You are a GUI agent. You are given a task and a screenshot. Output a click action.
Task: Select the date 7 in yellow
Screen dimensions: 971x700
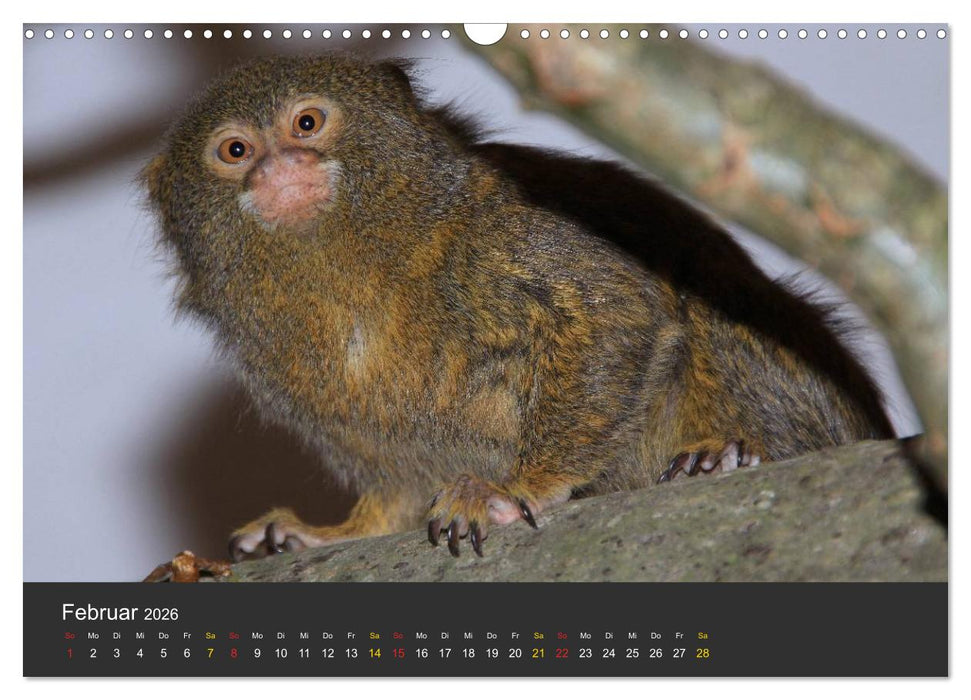coord(210,652)
